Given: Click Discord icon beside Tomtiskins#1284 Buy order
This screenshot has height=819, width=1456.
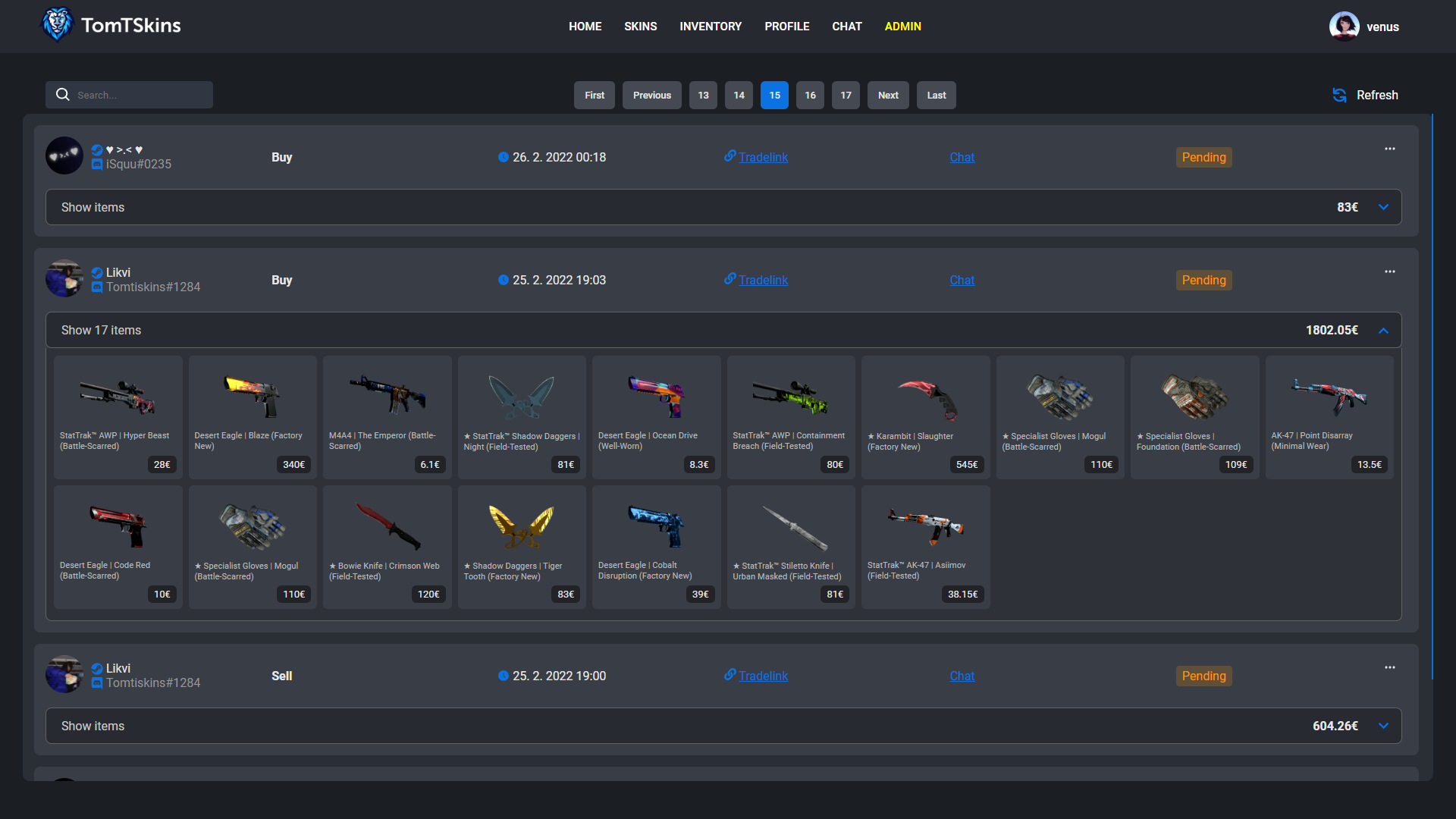Looking at the screenshot, I should pos(97,287).
